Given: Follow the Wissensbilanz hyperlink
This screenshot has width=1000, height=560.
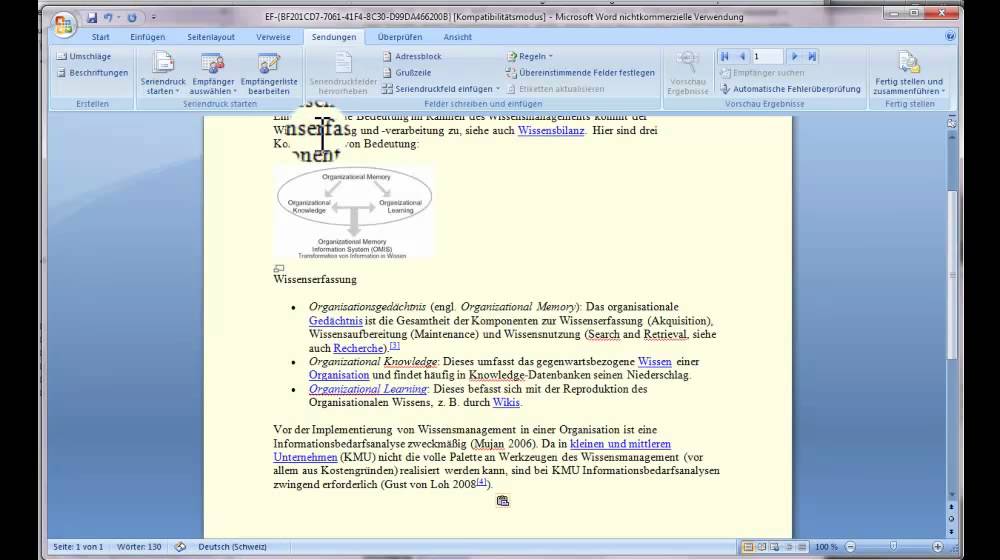Looking at the screenshot, I should (x=551, y=130).
